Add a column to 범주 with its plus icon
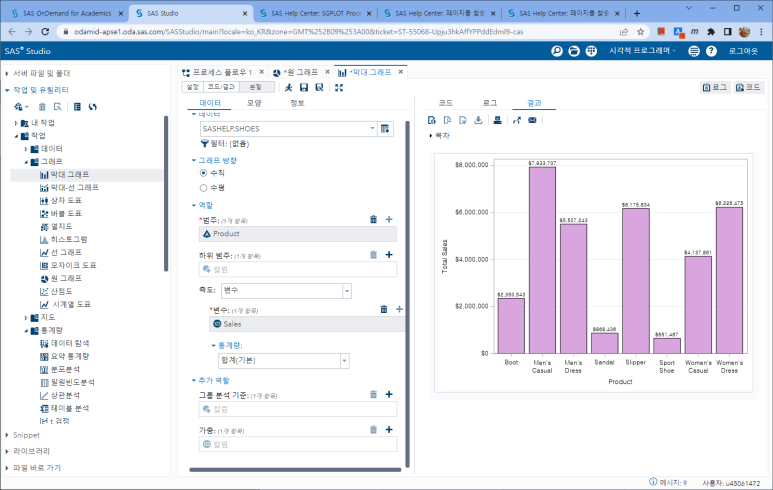This screenshot has height=490, width=773. pos(389,219)
